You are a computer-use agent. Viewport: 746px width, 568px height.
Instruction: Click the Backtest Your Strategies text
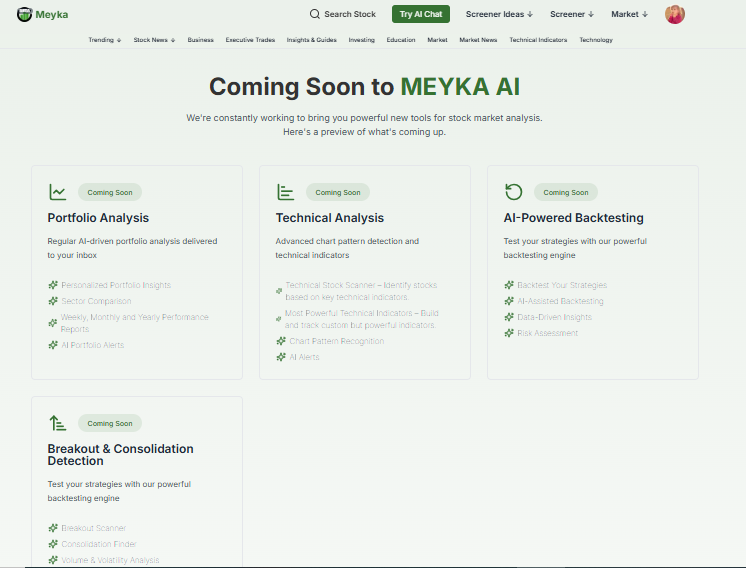[562, 285]
